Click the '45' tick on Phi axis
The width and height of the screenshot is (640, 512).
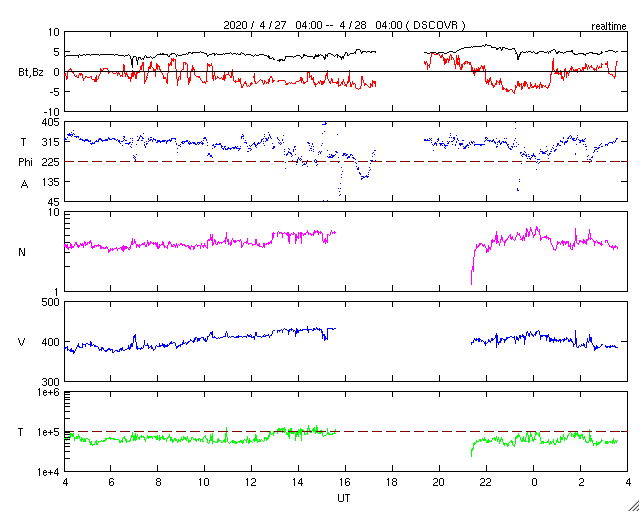[x=54, y=201]
